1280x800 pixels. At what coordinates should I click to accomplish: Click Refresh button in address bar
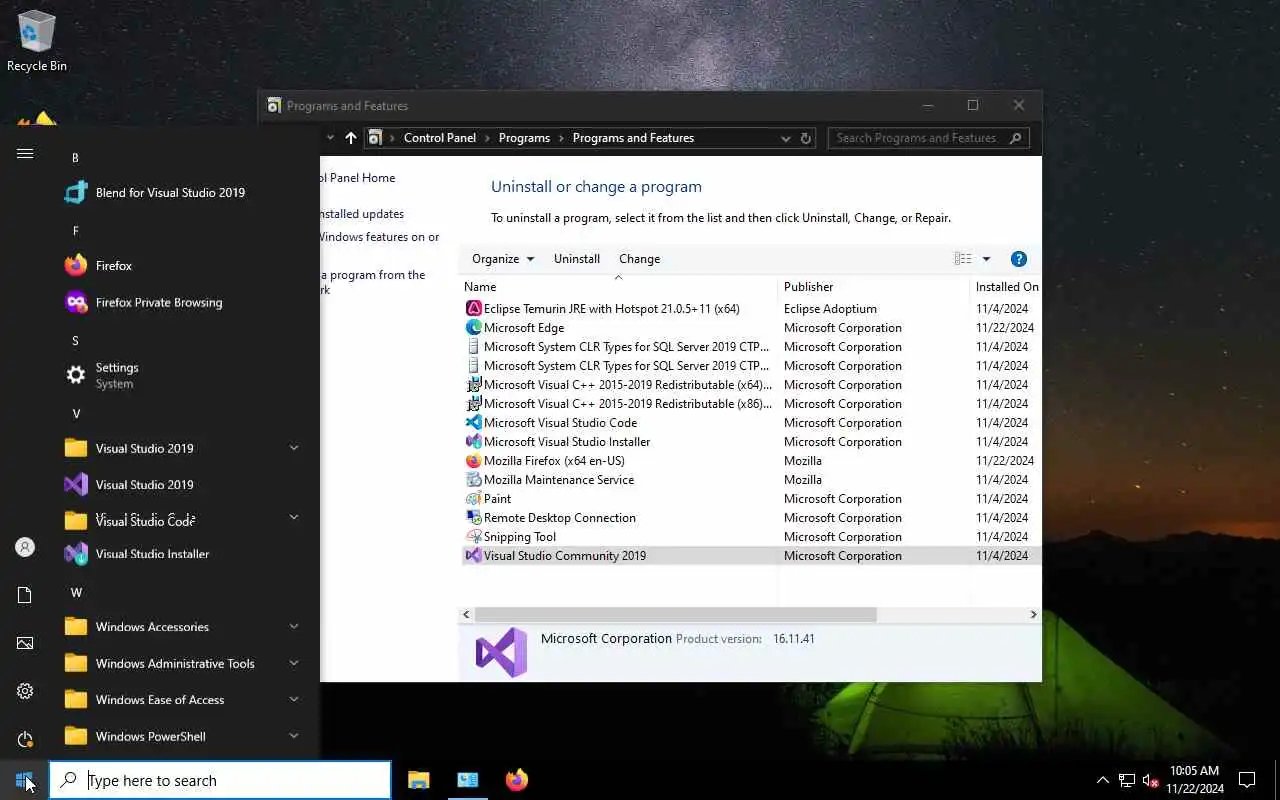(x=806, y=138)
